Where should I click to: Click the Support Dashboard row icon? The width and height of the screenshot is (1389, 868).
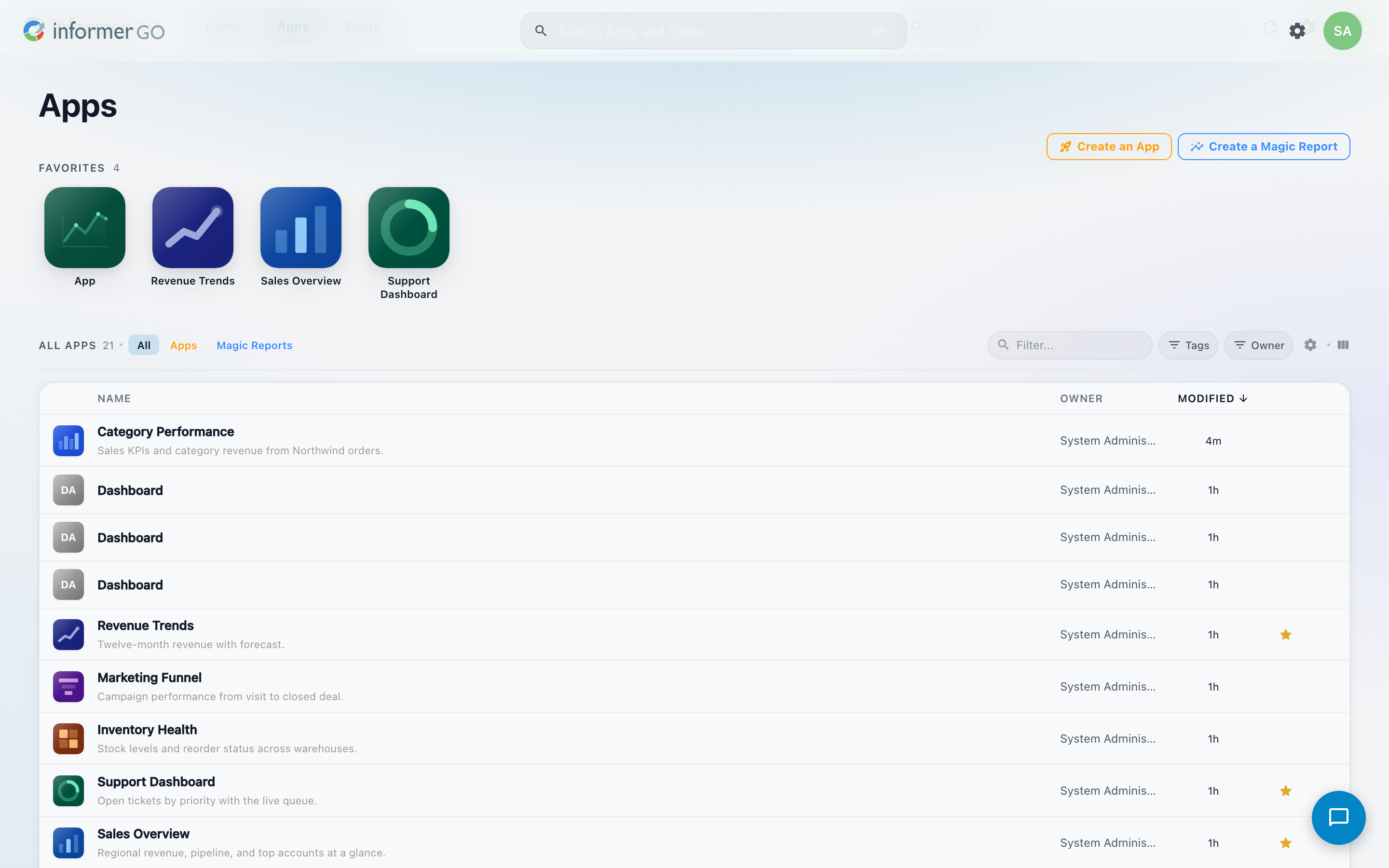pyautogui.click(x=68, y=791)
